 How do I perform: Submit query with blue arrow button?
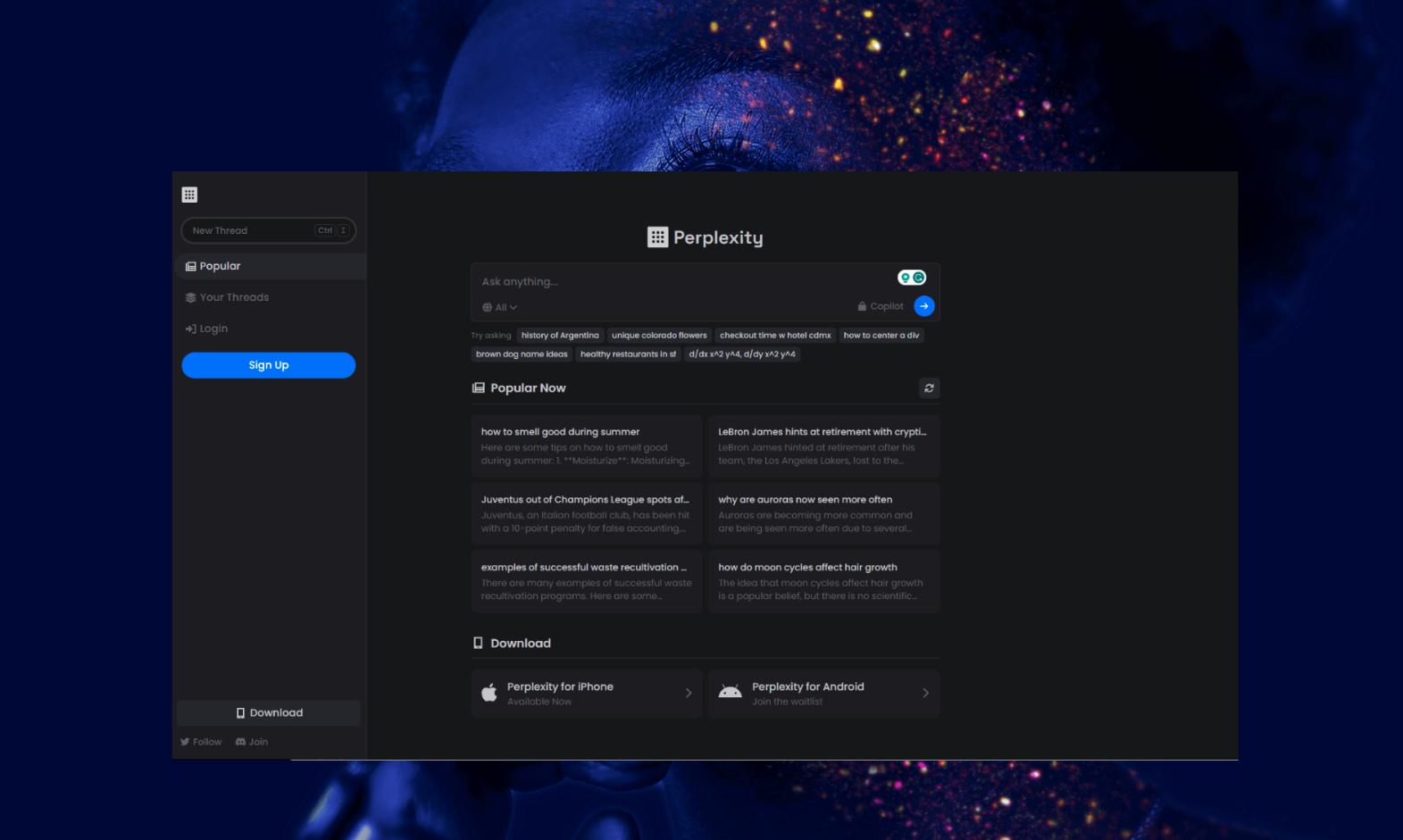tap(924, 306)
